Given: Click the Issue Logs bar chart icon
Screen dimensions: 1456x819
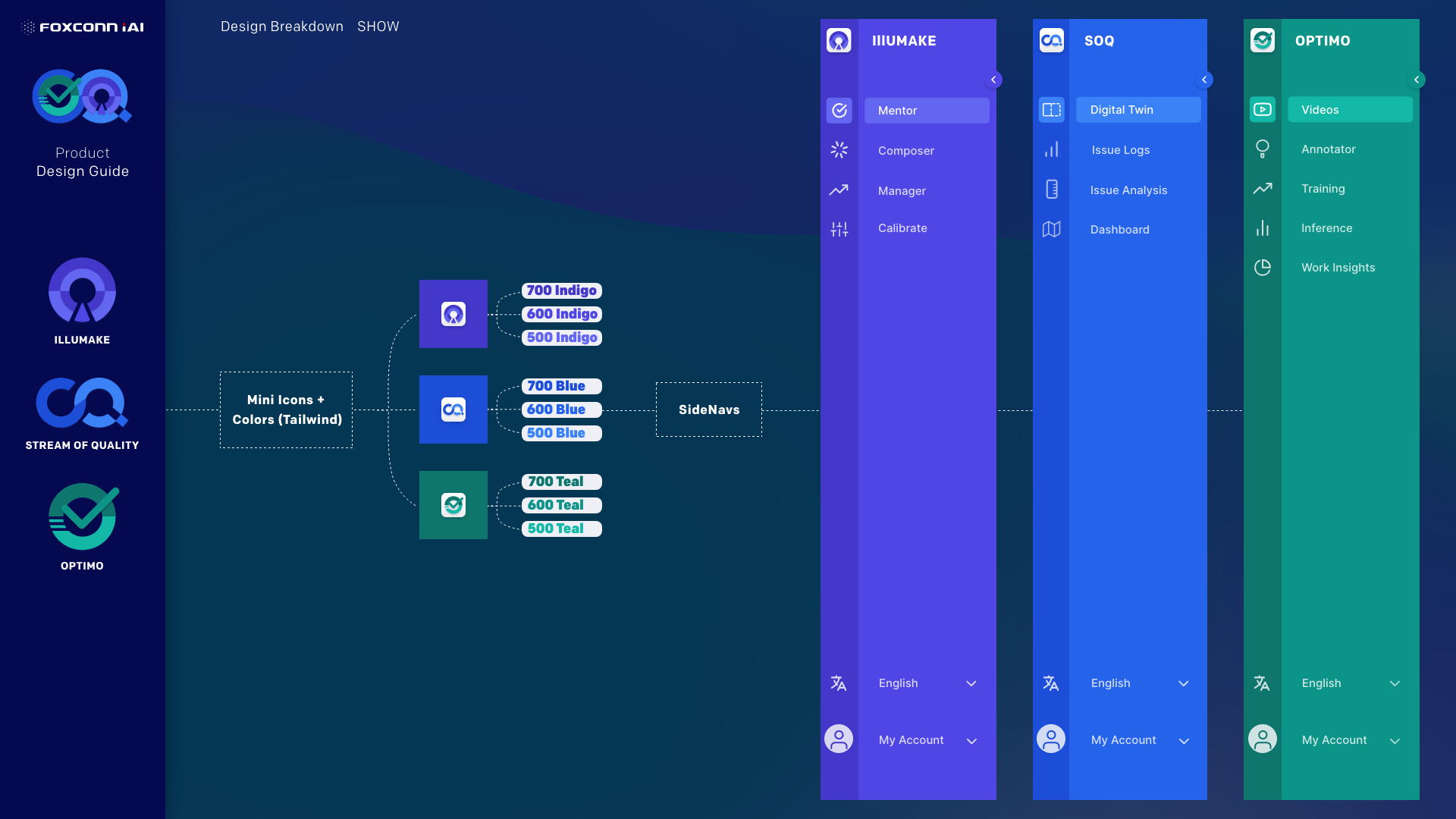Looking at the screenshot, I should click(1052, 149).
